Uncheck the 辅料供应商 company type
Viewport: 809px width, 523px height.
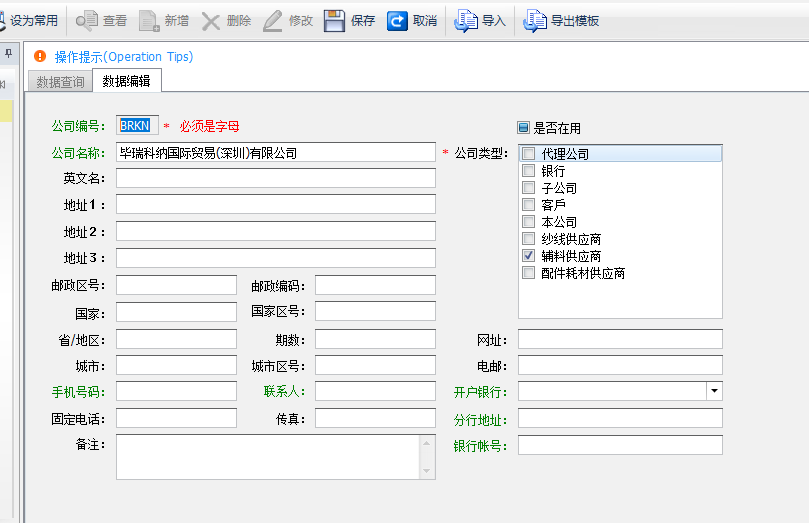pyautogui.click(x=528, y=255)
